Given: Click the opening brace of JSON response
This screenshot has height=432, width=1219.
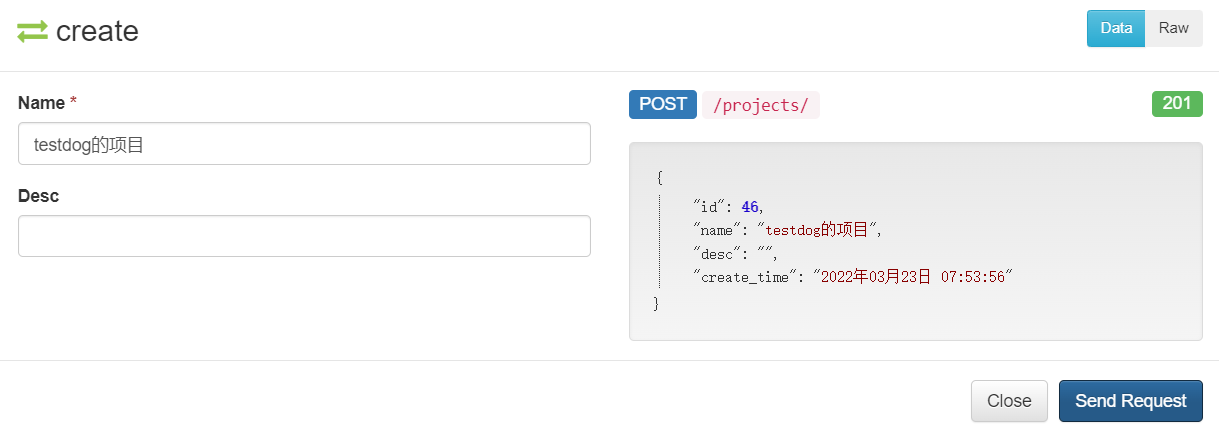Looking at the screenshot, I should click(x=659, y=178).
